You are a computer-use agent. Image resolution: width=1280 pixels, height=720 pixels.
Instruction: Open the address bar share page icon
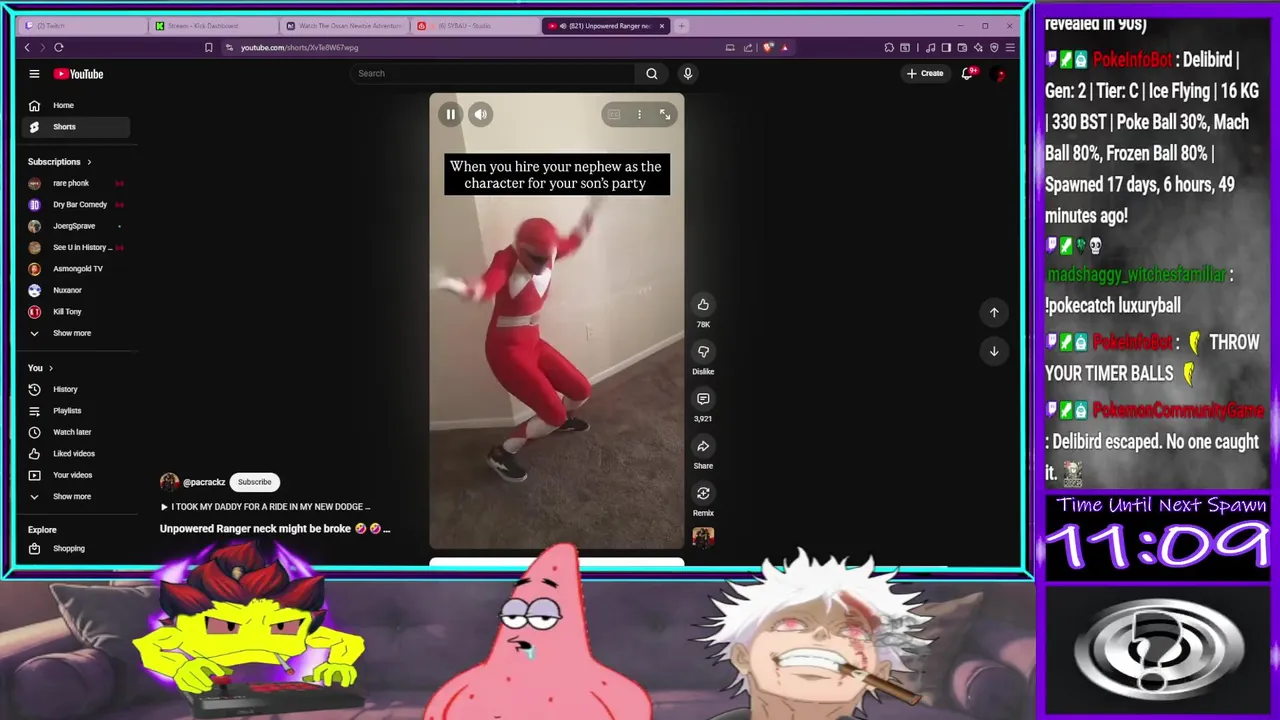point(747,47)
